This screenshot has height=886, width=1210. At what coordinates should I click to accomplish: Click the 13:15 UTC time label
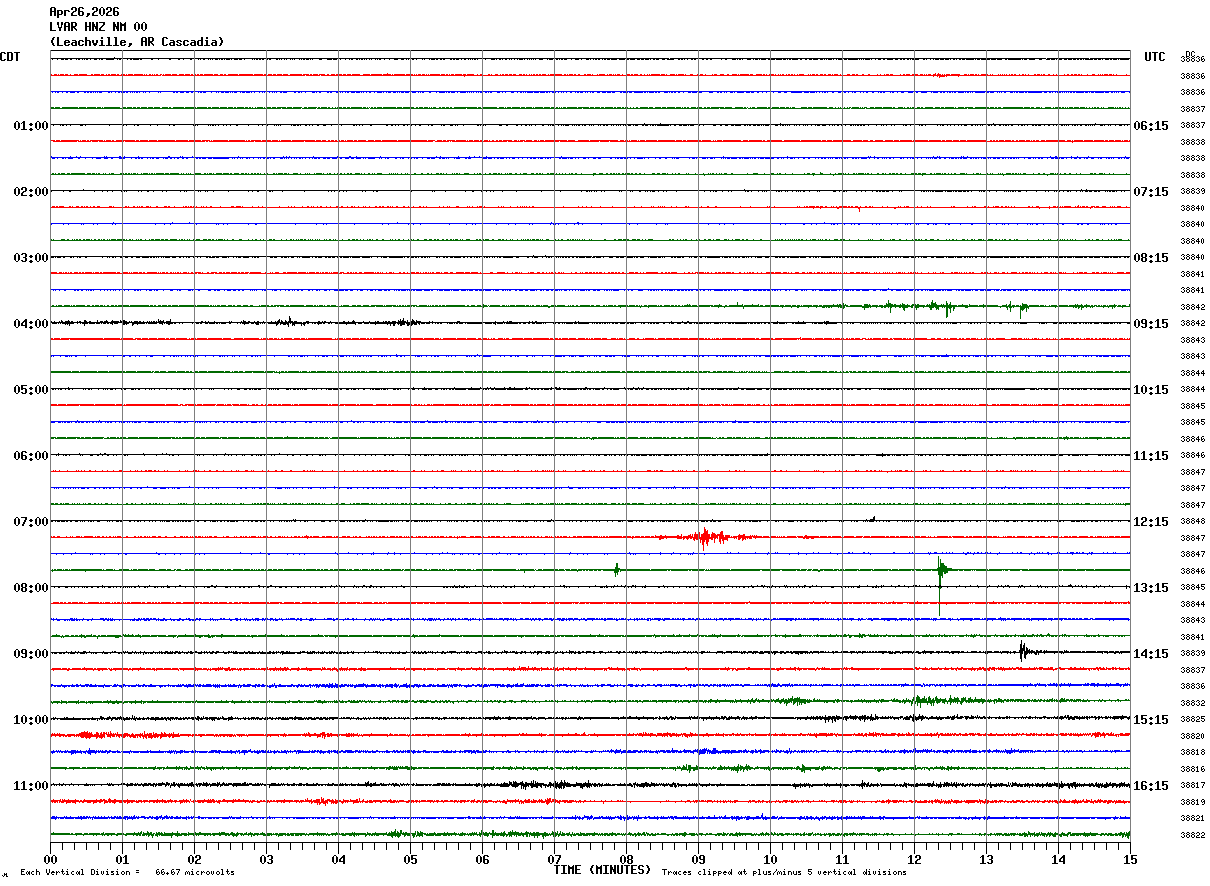(1151, 588)
